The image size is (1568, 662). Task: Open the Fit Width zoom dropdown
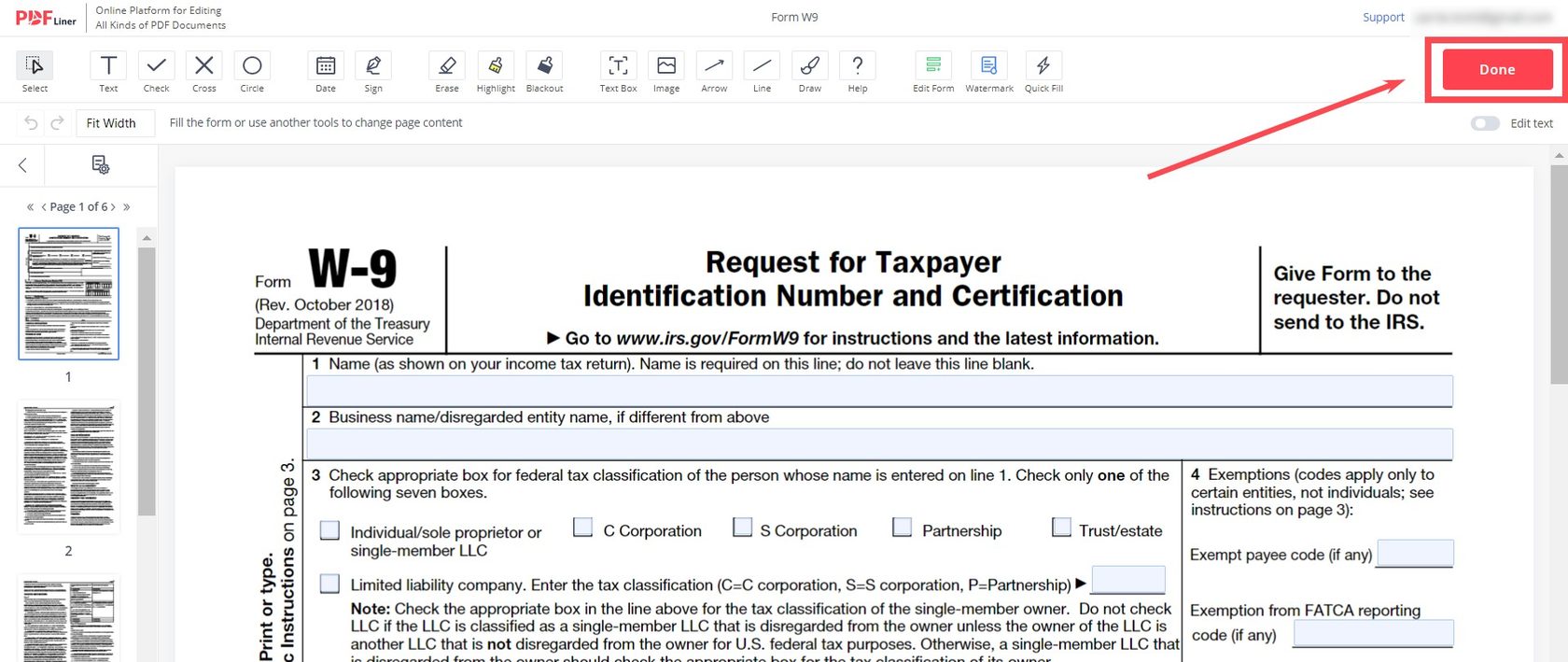[x=115, y=123]
